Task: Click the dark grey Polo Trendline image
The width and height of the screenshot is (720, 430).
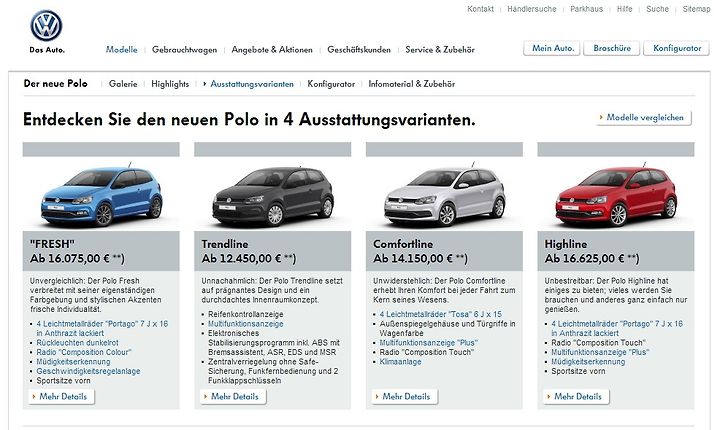Action: pyautogui.click(x=273, y=195)
